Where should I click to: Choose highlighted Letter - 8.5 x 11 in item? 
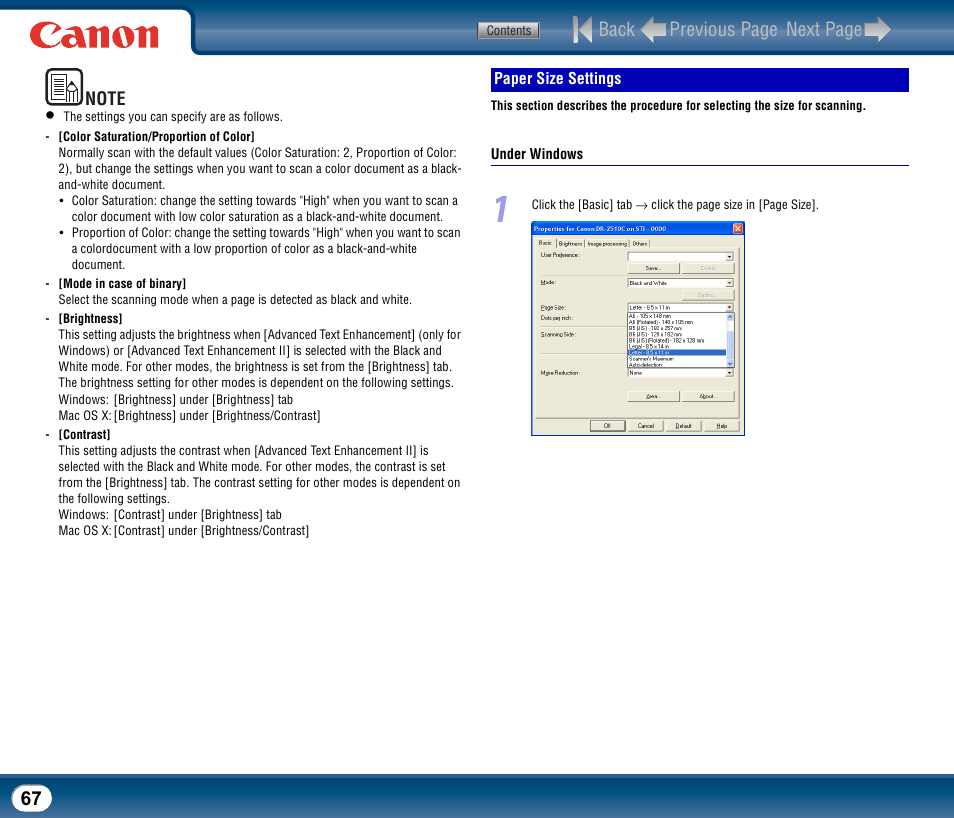pyautogui.click(x=677, y=352)
